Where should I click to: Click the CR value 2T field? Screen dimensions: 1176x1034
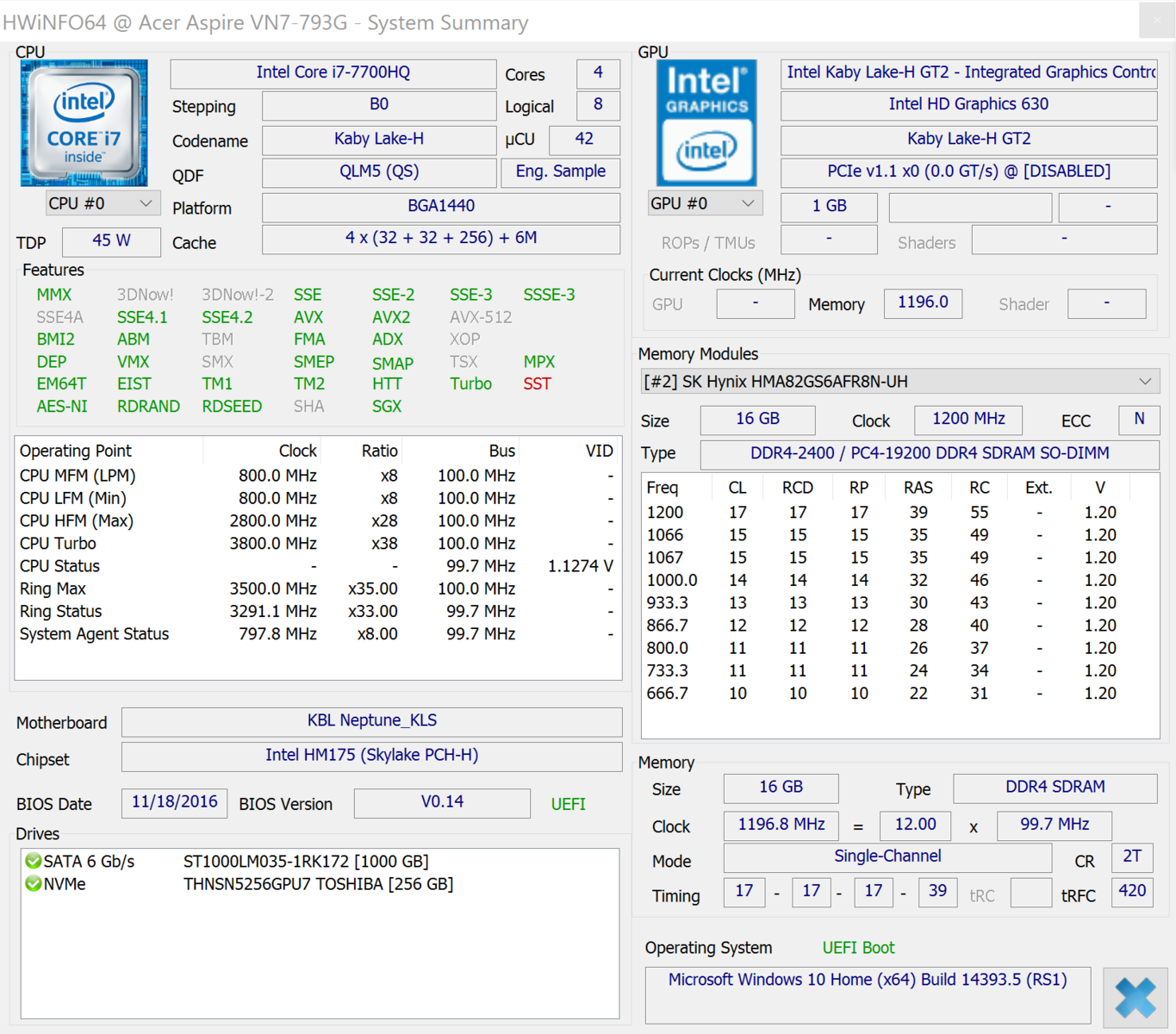click(x=1132, y=858)
